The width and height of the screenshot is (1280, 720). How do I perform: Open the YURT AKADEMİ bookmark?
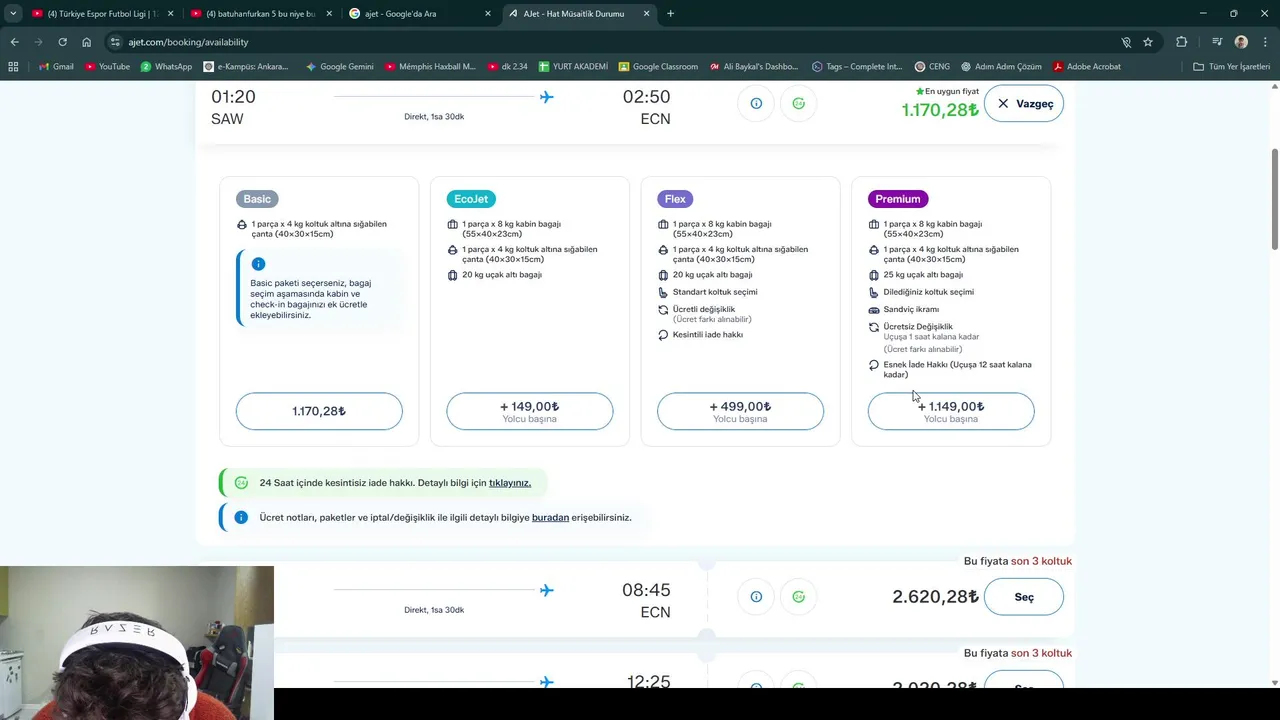point(573,67)
